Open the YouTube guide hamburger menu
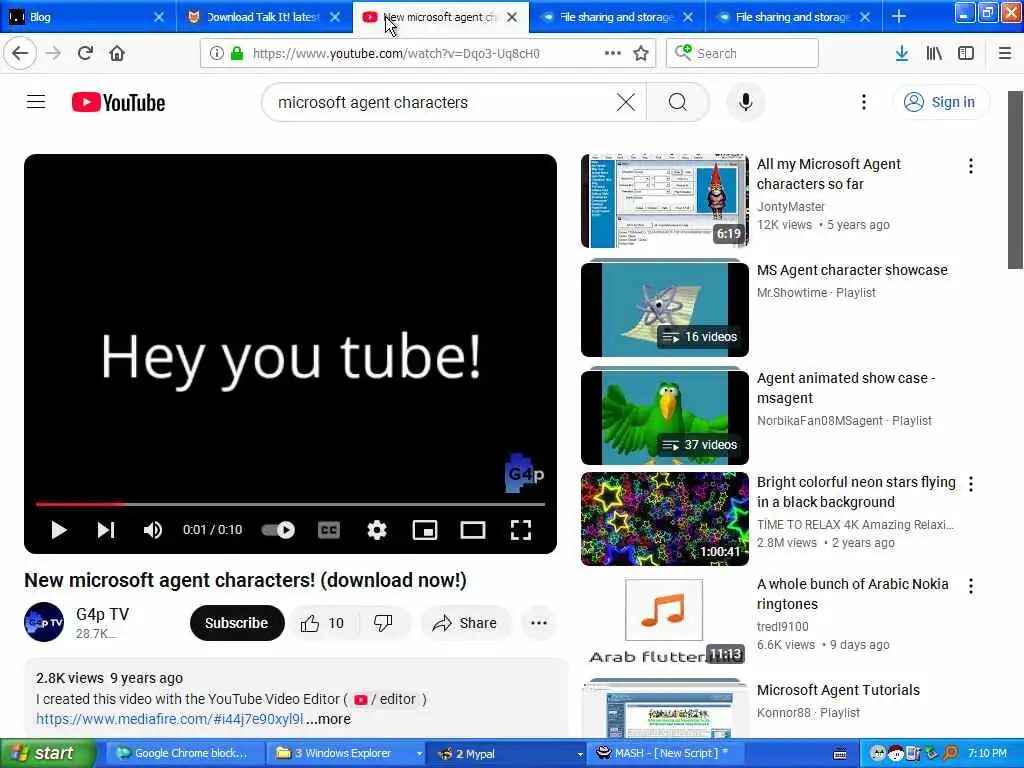The height and width of the screenshot is (768, 1024). (36, 103)
